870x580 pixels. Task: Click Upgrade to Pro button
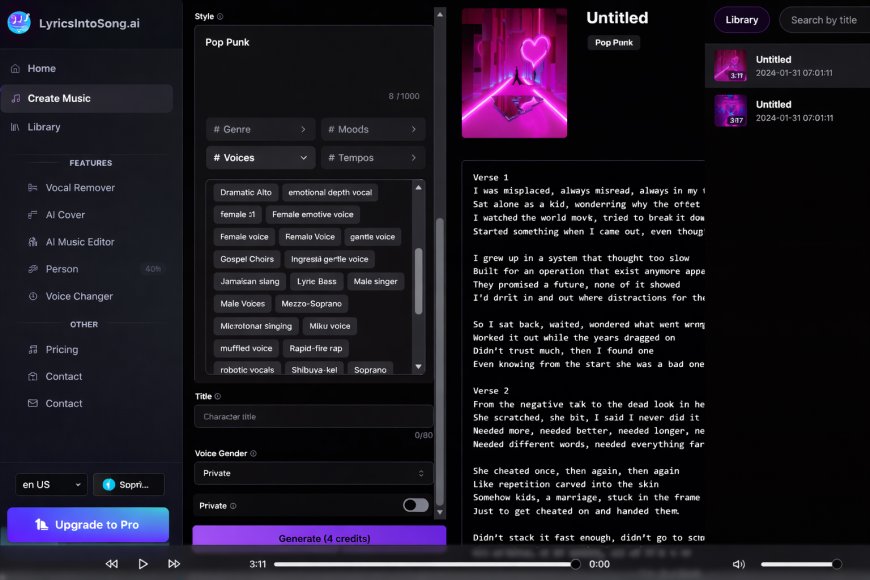(x=88, y=524)
